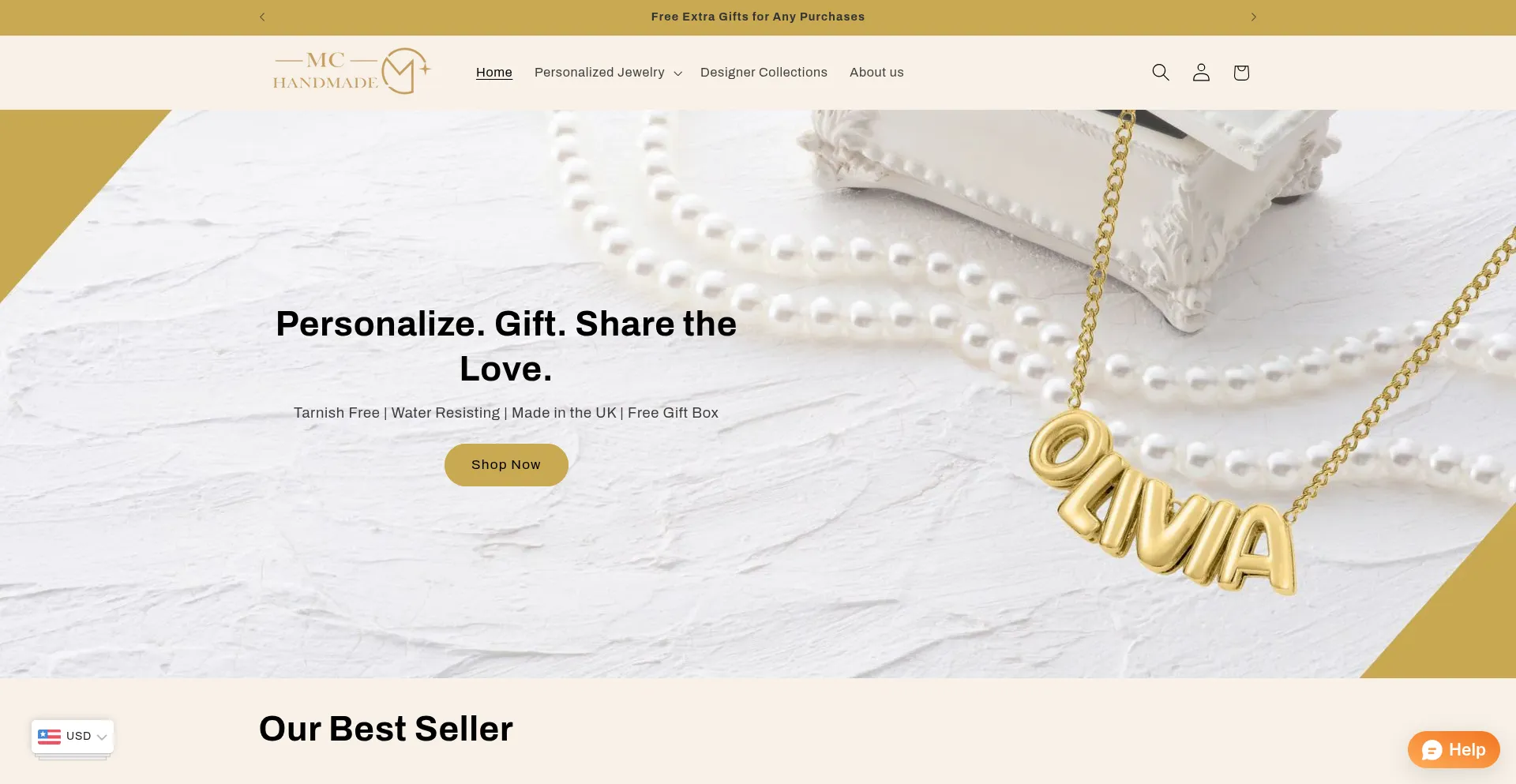Visit the About us page
The width and height of the screenshot is (1516, 784).
876,72
